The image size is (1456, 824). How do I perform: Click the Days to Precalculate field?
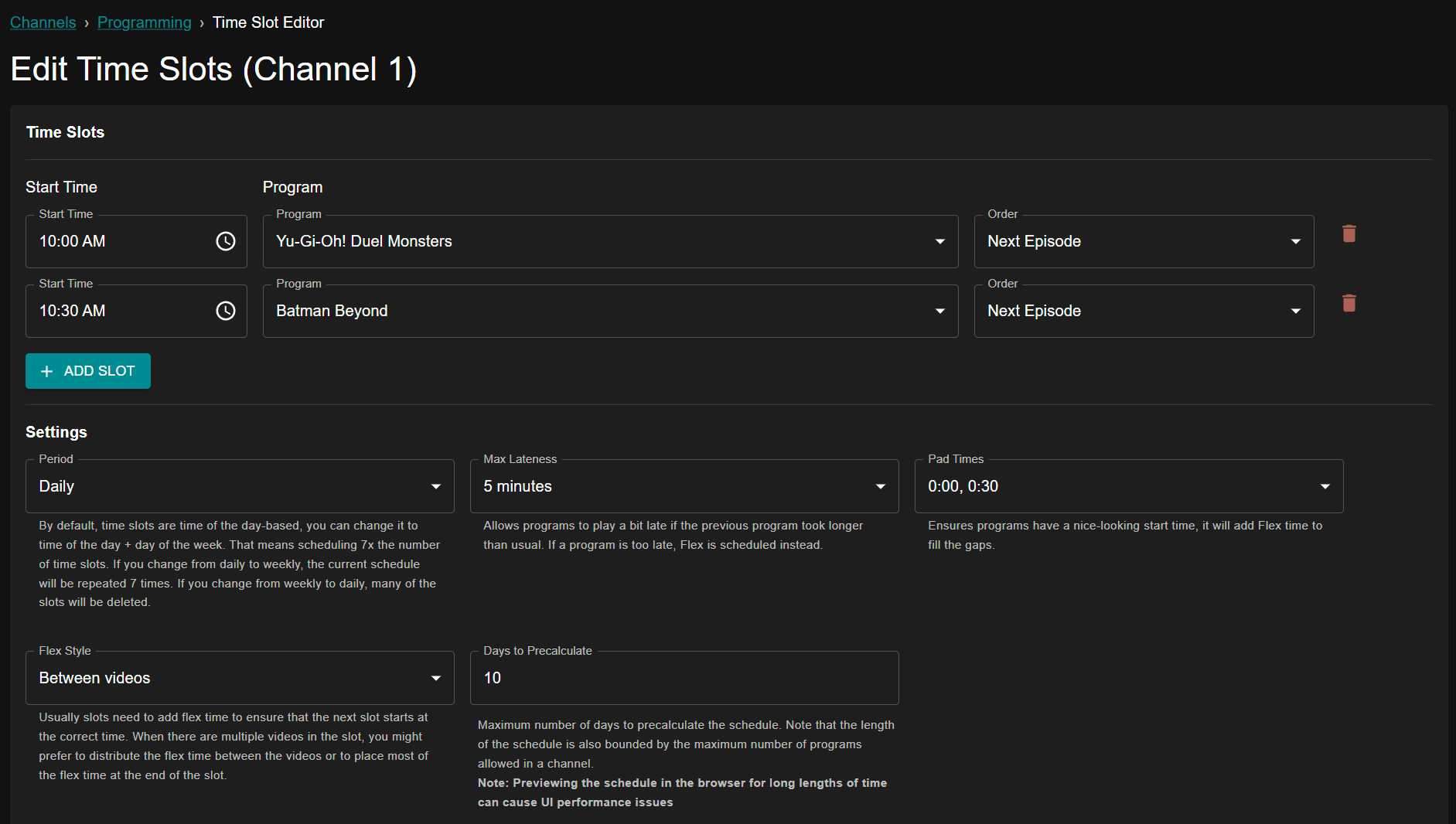pos(684,678)
